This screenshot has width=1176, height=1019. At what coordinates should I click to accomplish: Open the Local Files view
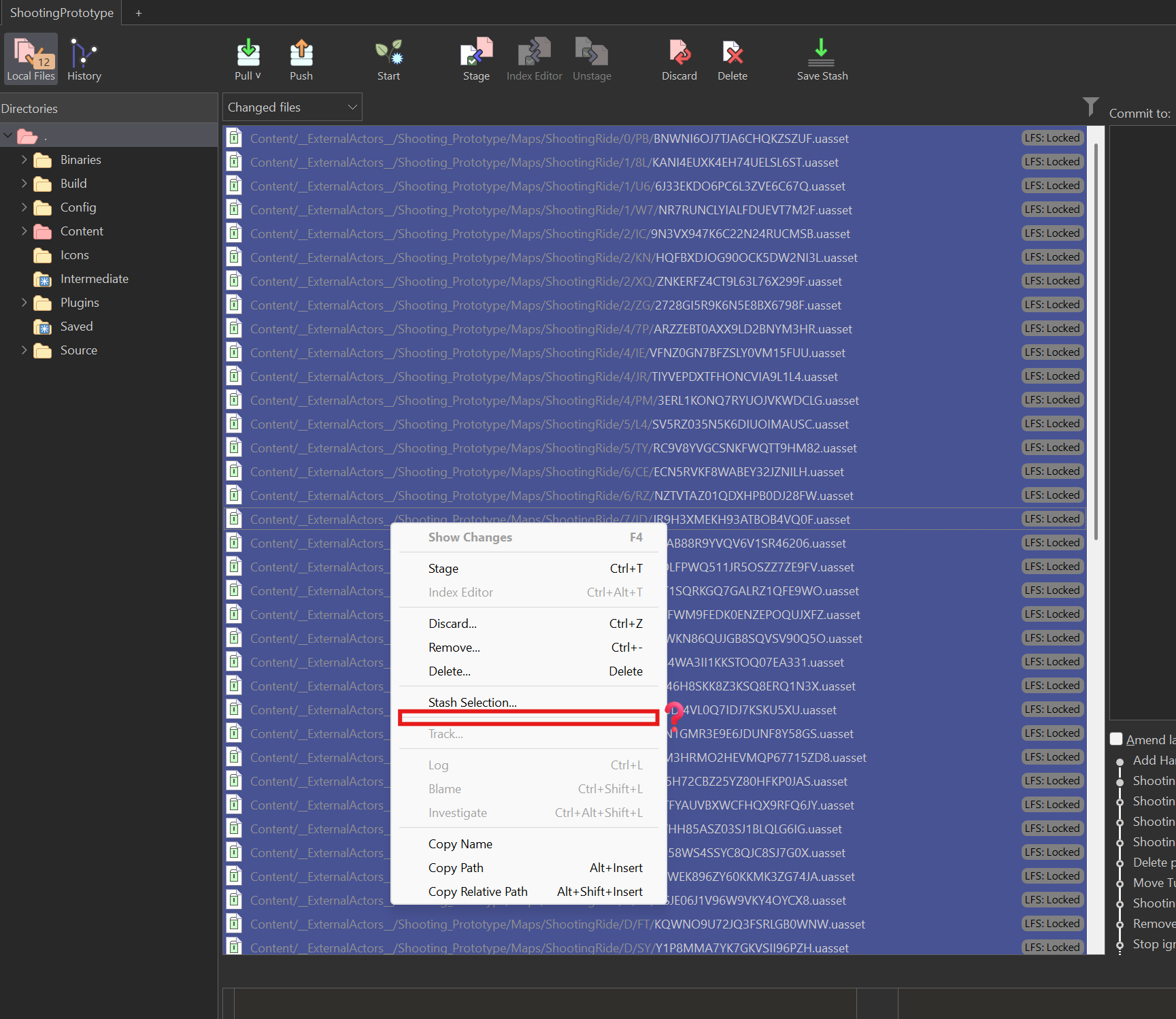pos(31,59)
